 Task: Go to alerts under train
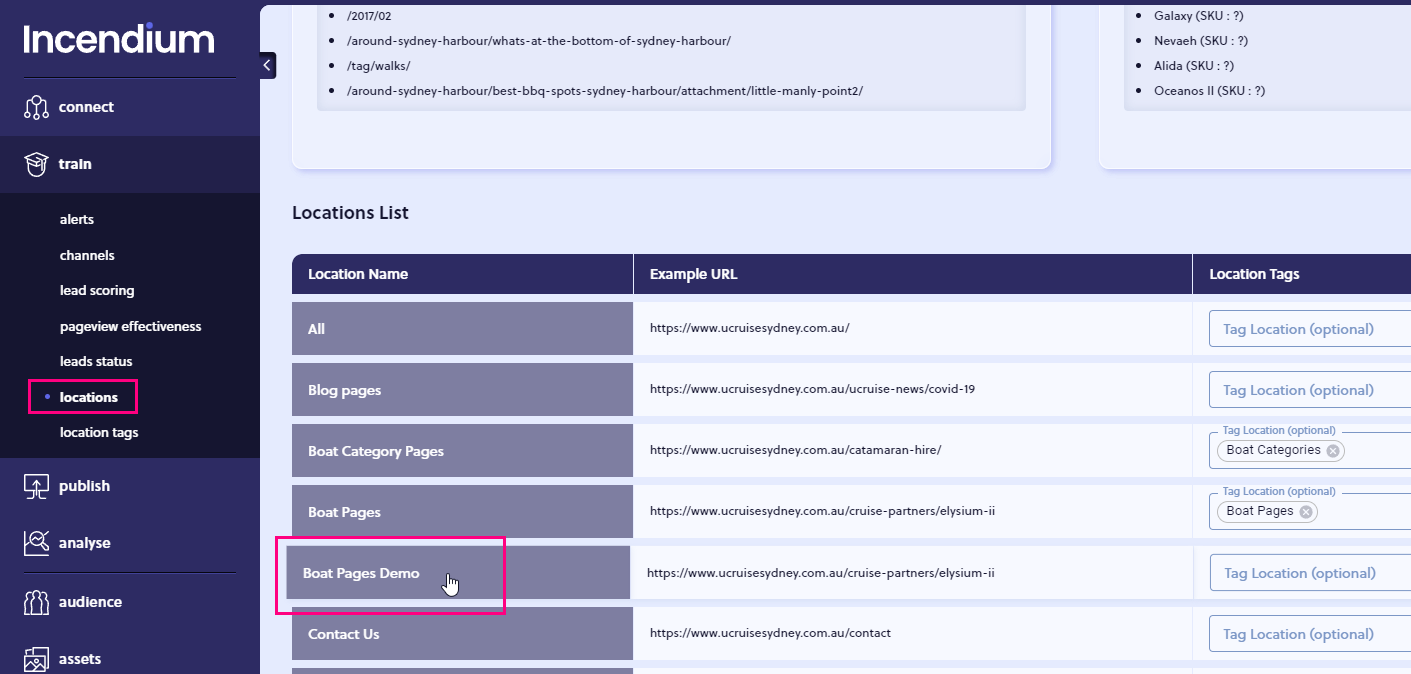77,219
